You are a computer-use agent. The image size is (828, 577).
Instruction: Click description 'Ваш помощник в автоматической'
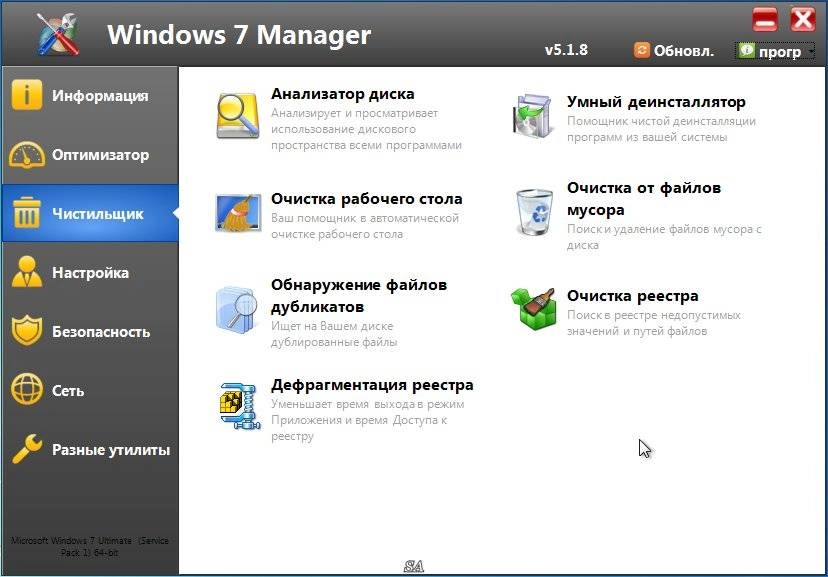(x=364, y=218)
